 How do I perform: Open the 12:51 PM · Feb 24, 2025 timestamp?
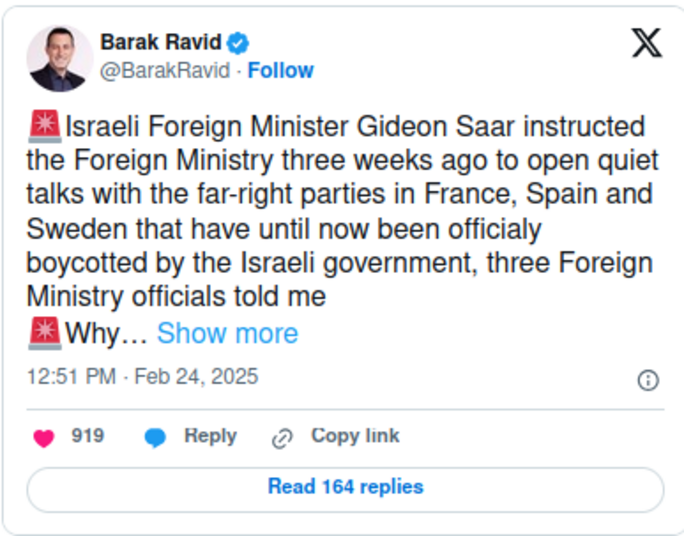tap(142, 377)
